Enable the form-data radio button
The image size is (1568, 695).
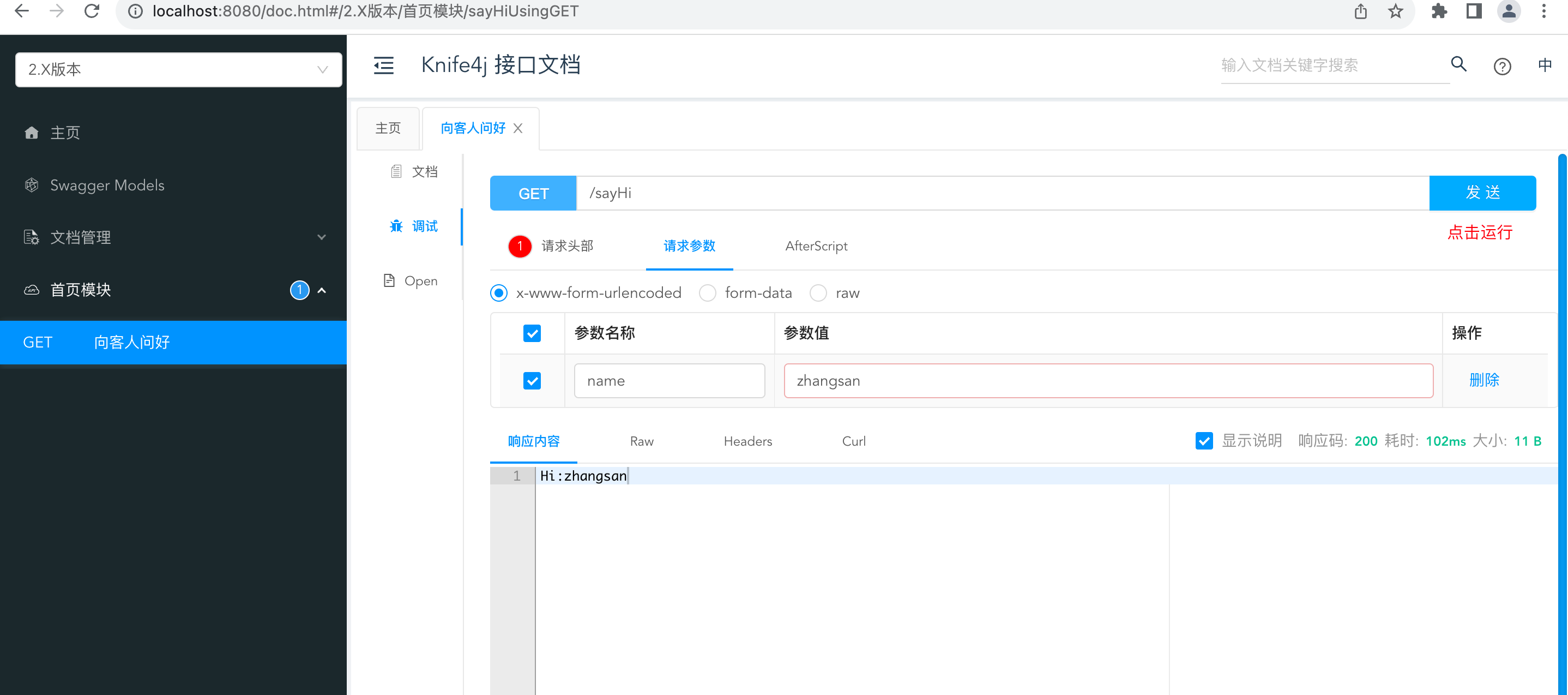point(708,293)
